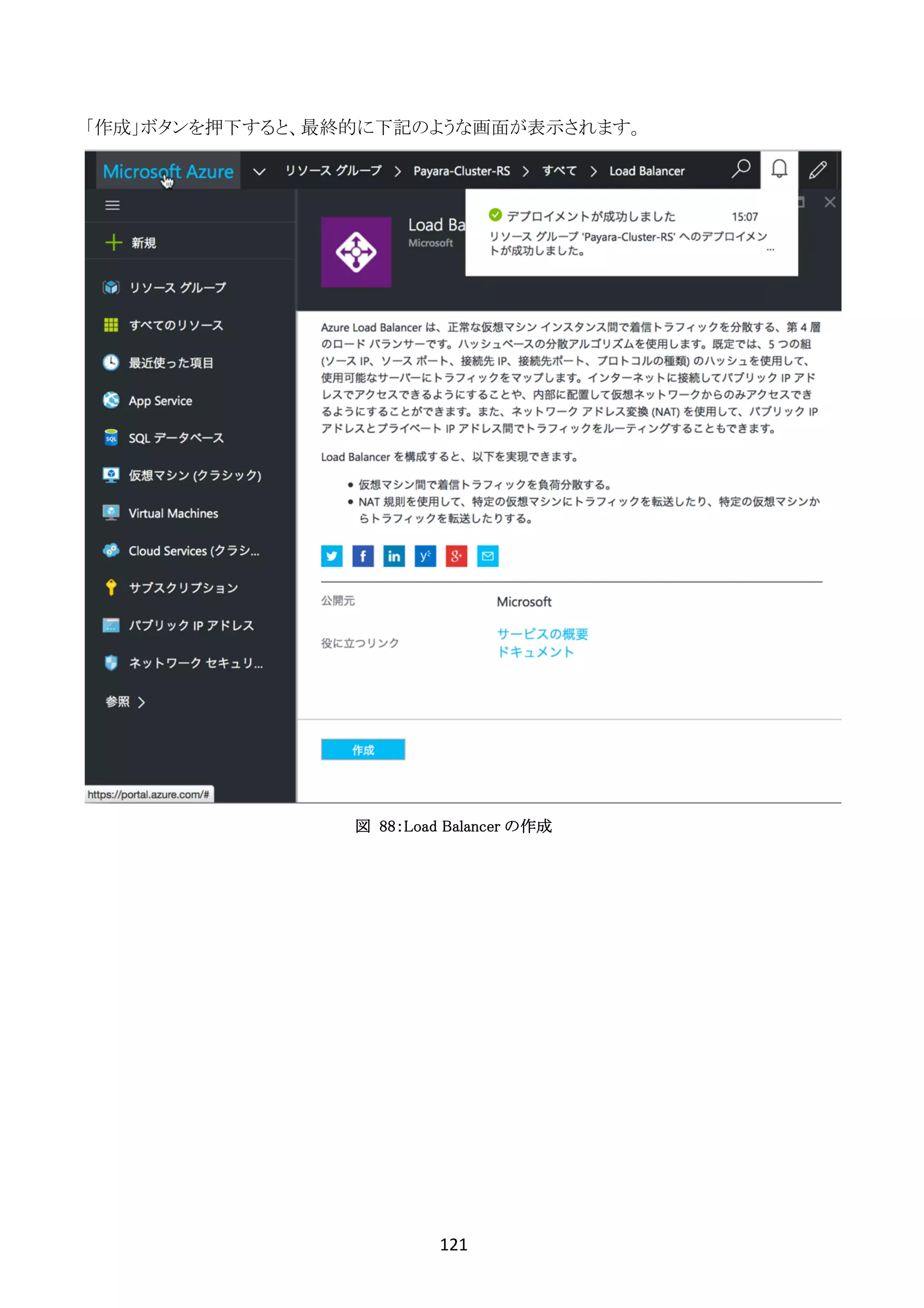Image resolution: width=924 pixels, height=1308 pixels.
Task: Click the blue 作成 button
Action: point(363,750)
